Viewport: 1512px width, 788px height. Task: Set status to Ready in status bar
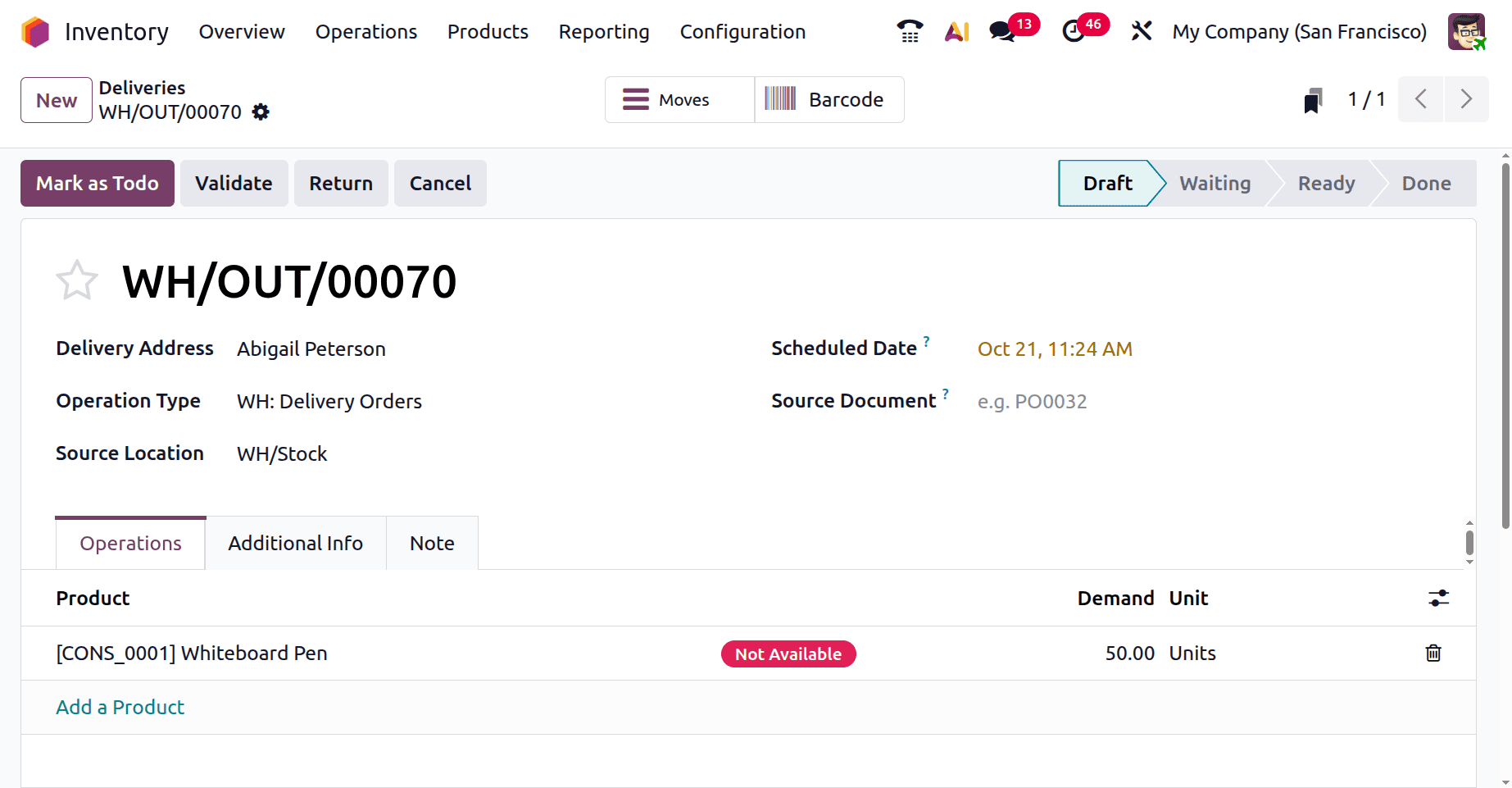pyautogui.click(x=1326, y=184)
